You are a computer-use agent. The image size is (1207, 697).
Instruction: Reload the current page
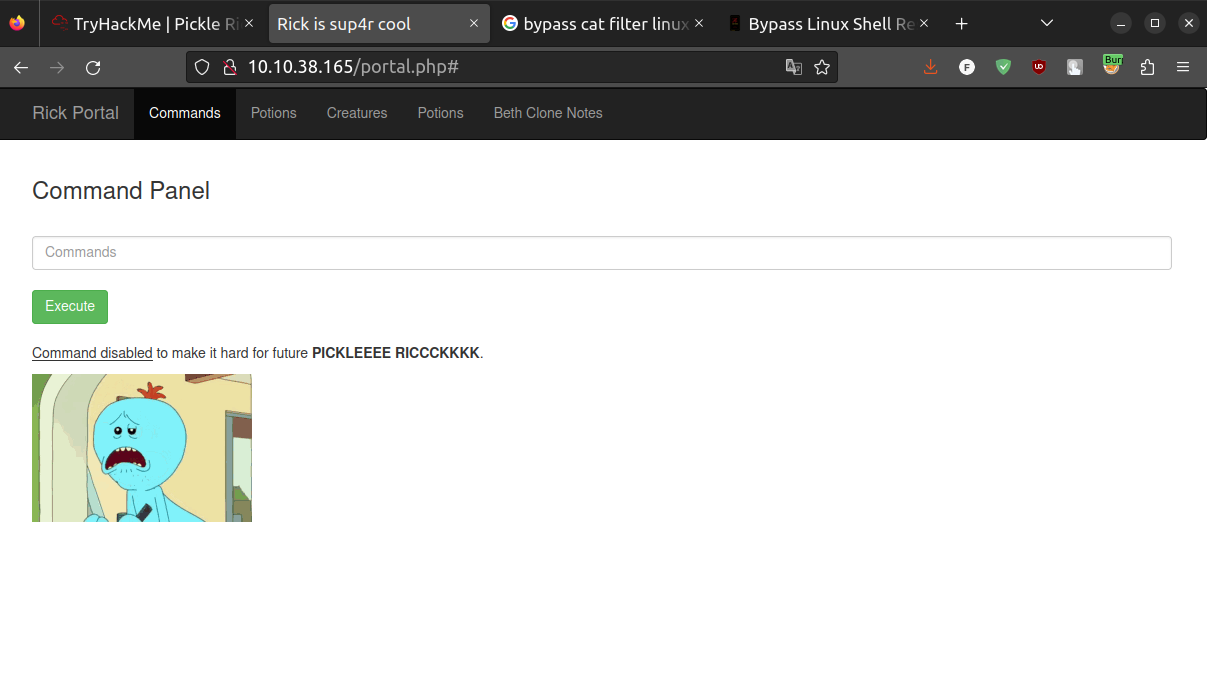click(93, 67)
